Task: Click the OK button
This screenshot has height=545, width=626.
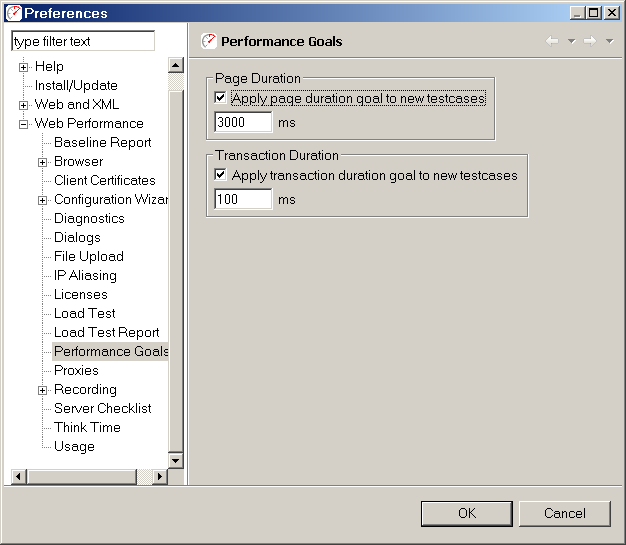Action: click(x=467, y=513)
